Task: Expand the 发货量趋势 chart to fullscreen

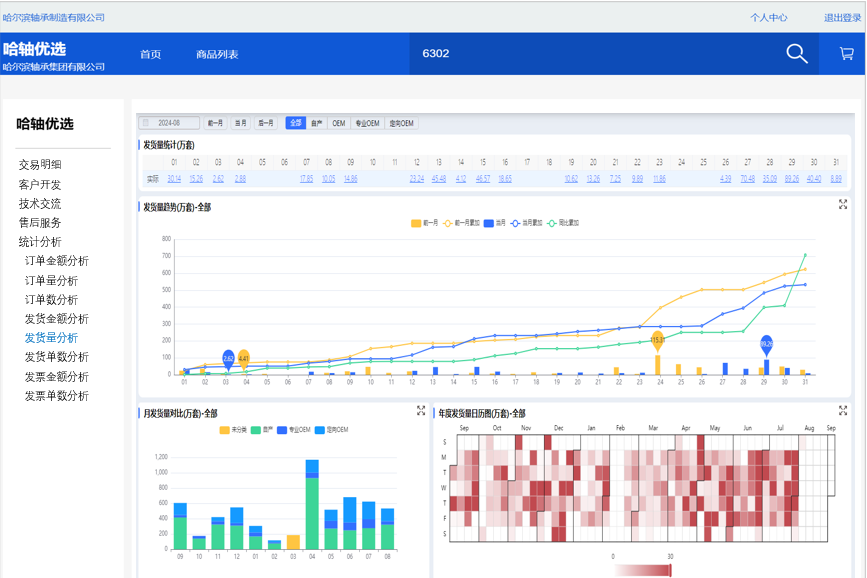Action: [x=843, y=205]
